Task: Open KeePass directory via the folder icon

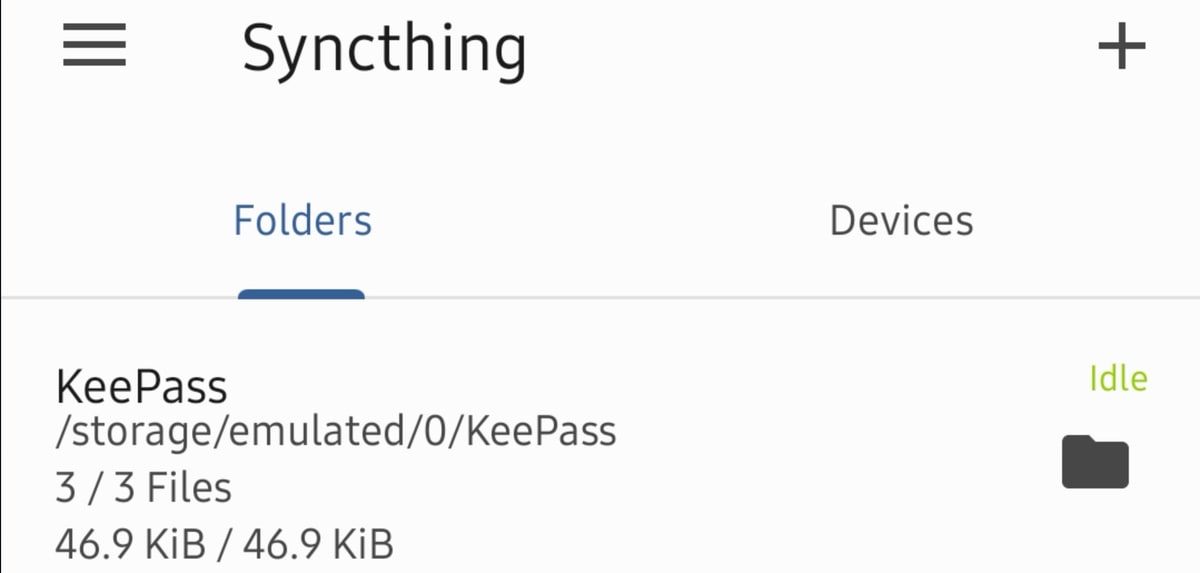Action: [1095, 462]
